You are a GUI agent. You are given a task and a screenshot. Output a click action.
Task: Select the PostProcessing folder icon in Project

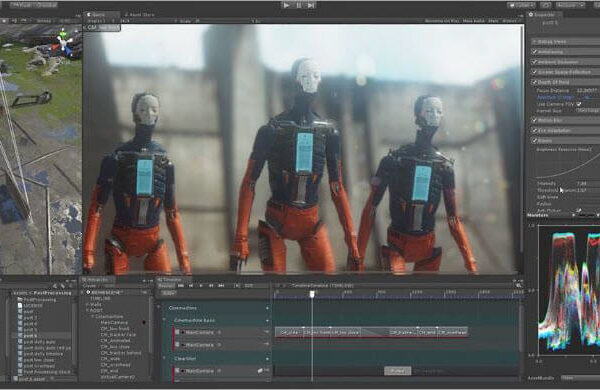(x=19, y=300)
